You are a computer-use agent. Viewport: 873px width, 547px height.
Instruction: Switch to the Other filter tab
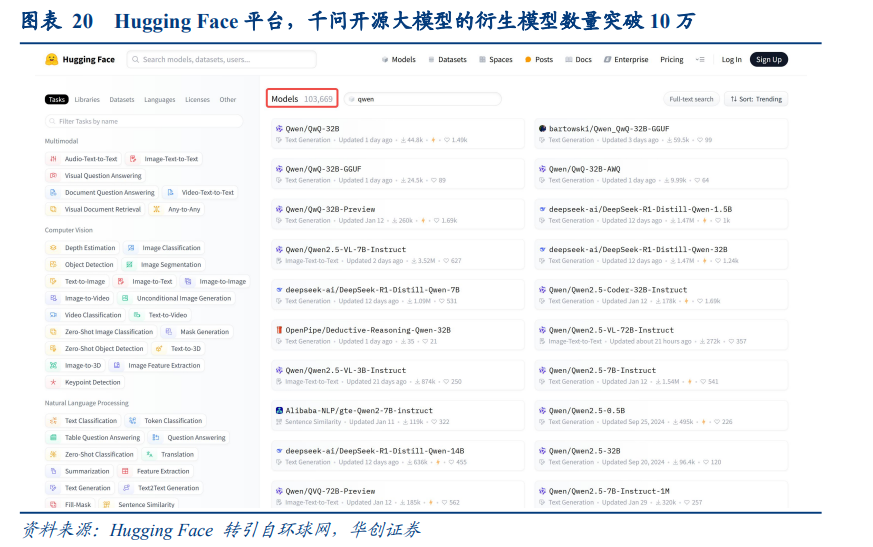(x=228, y=100)
